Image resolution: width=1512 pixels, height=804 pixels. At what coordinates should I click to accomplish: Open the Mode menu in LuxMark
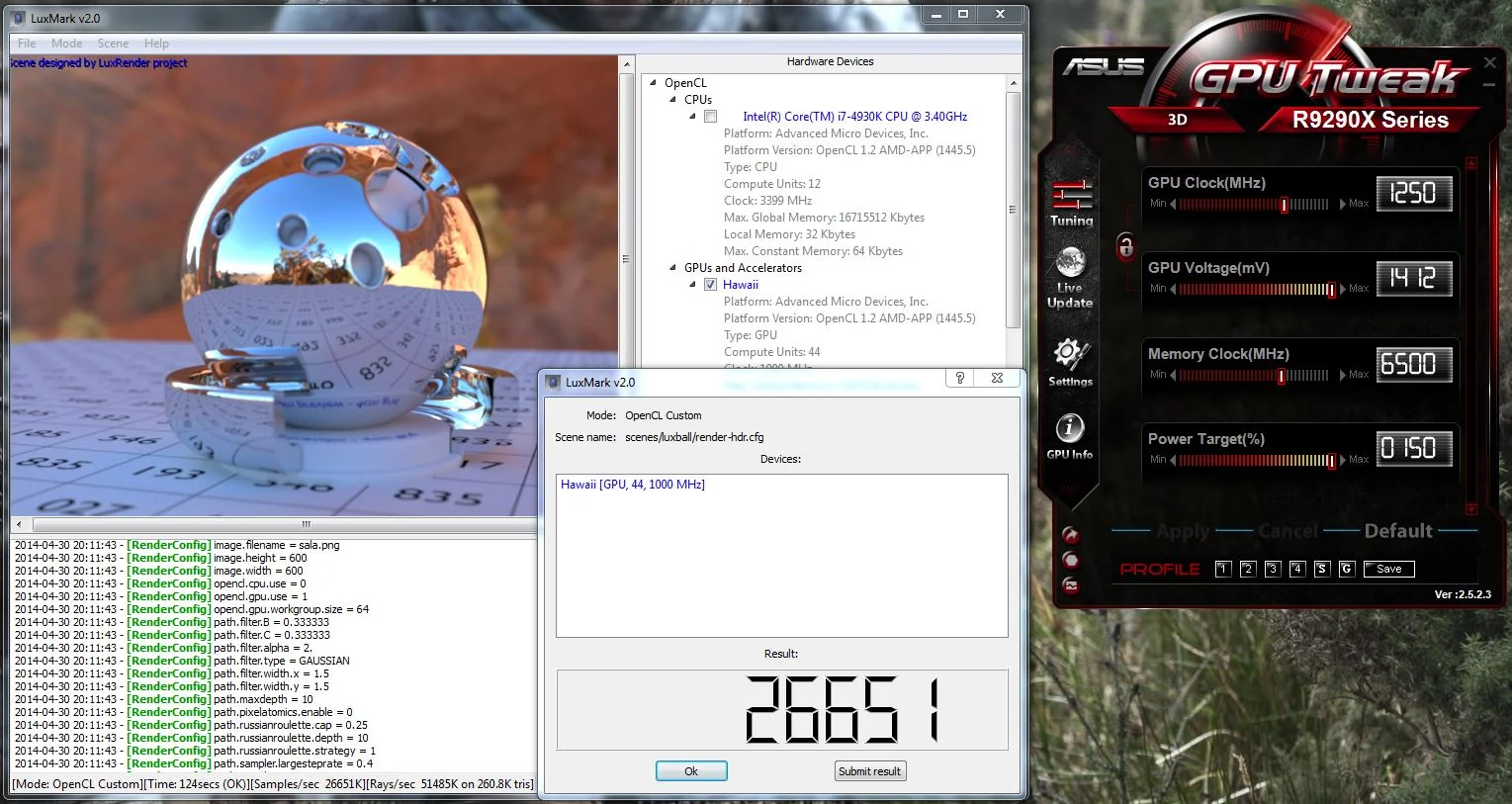(67, 44)
